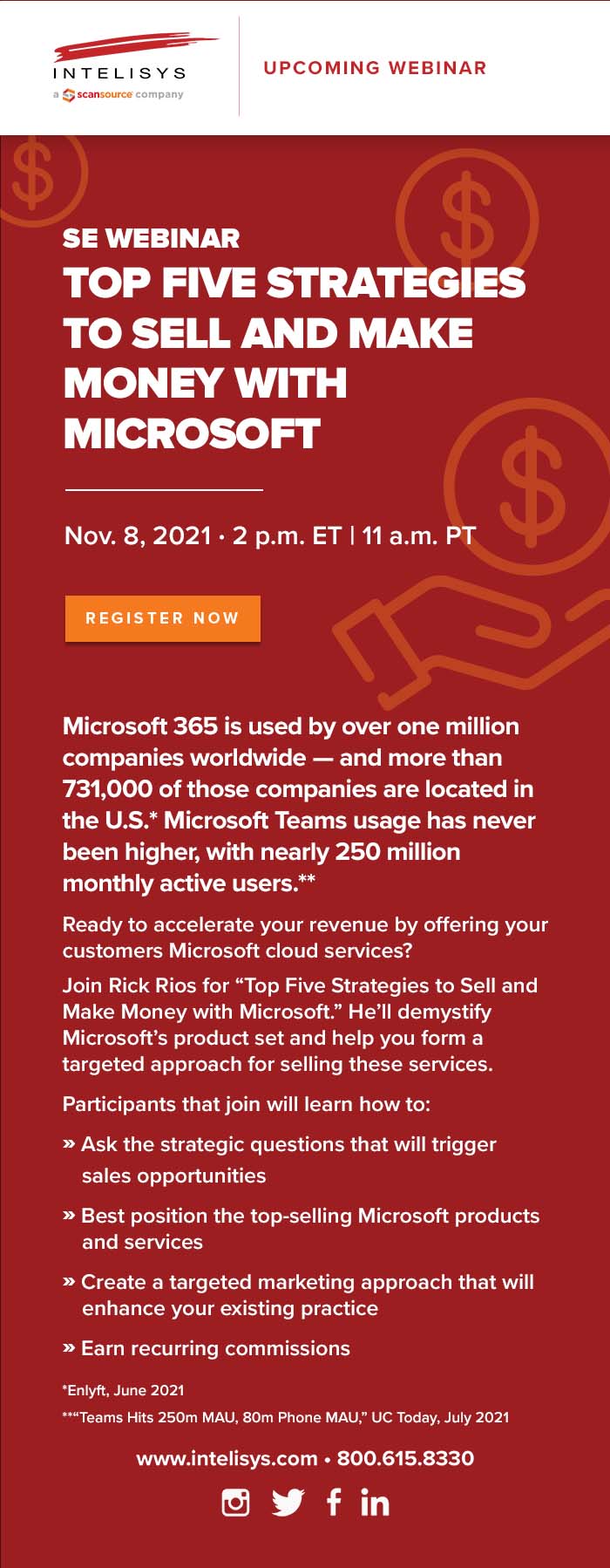Click the UC Today July 2021 footnote
The height and width of the screenshot is (1568, 610).
coord(286,1417)
